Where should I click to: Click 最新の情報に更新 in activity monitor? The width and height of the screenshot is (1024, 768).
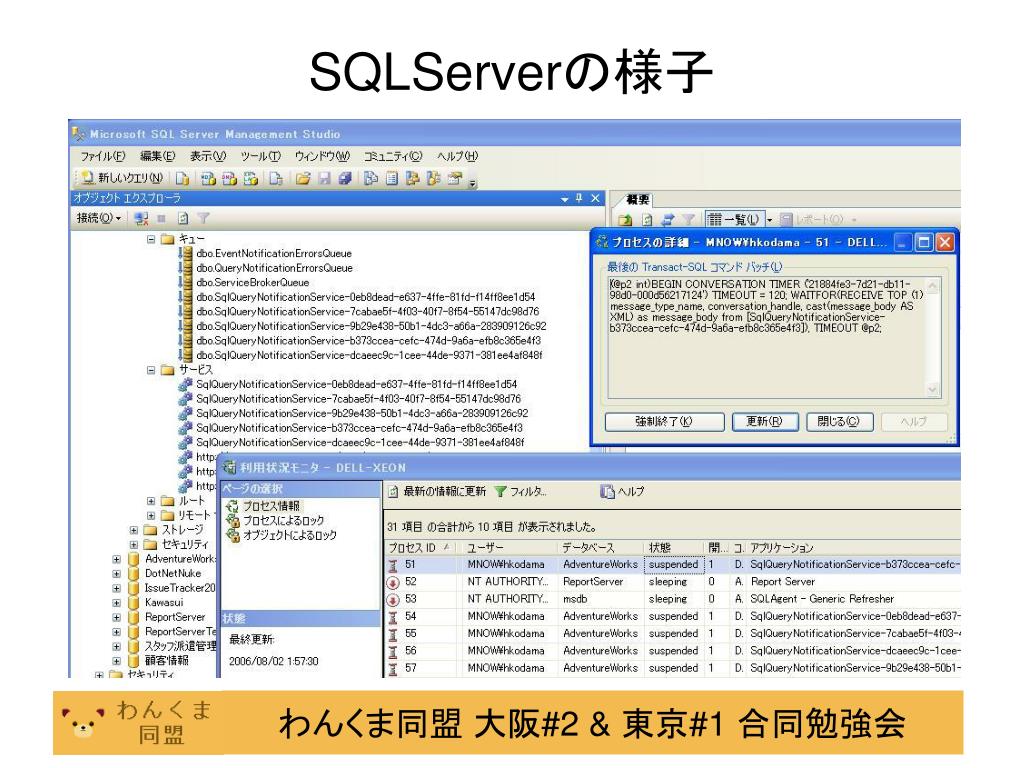437,491
